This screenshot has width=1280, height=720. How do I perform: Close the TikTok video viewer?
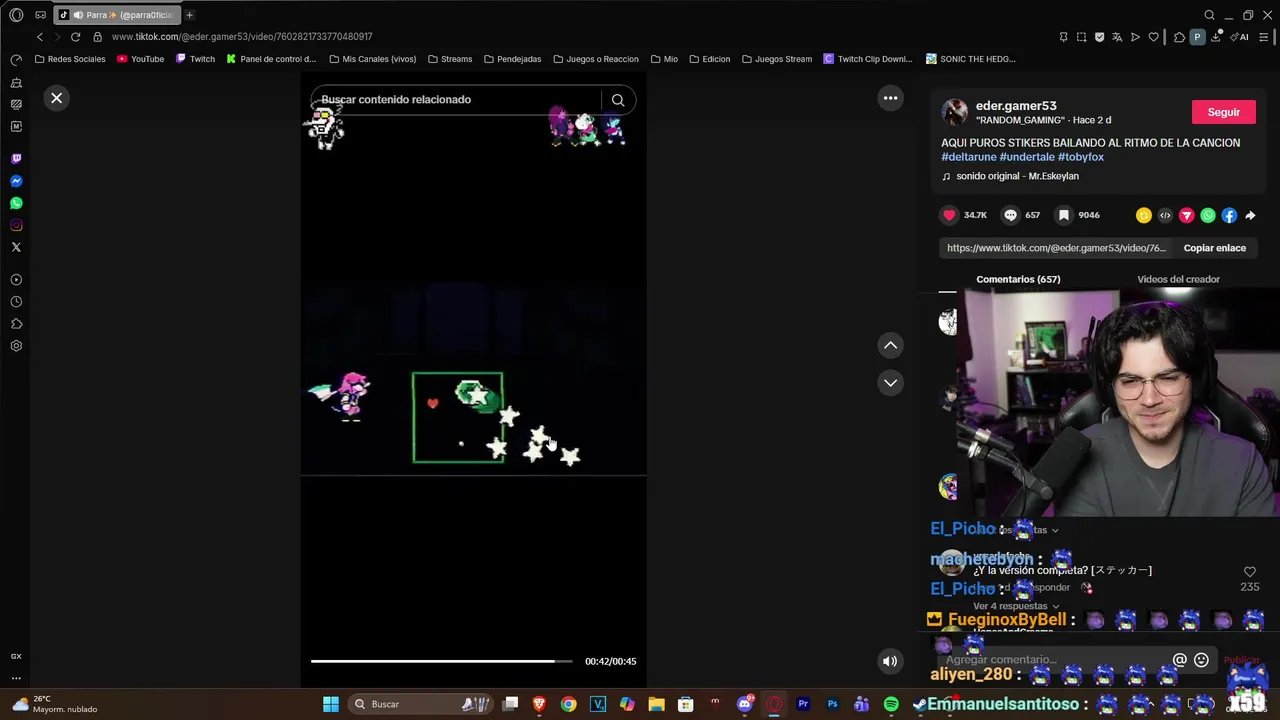[x=57, y=98]
